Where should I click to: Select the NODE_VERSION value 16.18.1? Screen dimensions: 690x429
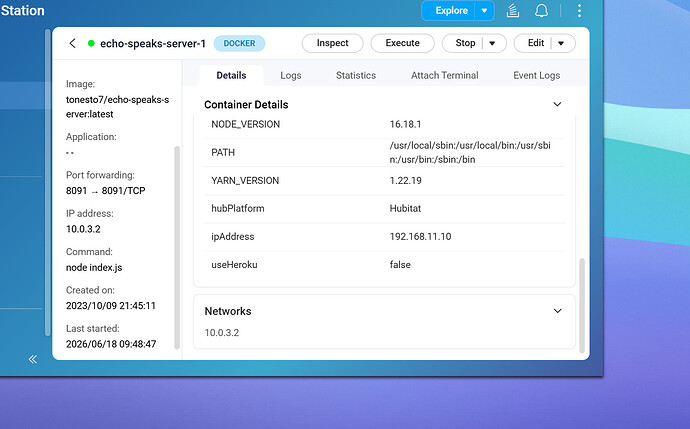405,125
